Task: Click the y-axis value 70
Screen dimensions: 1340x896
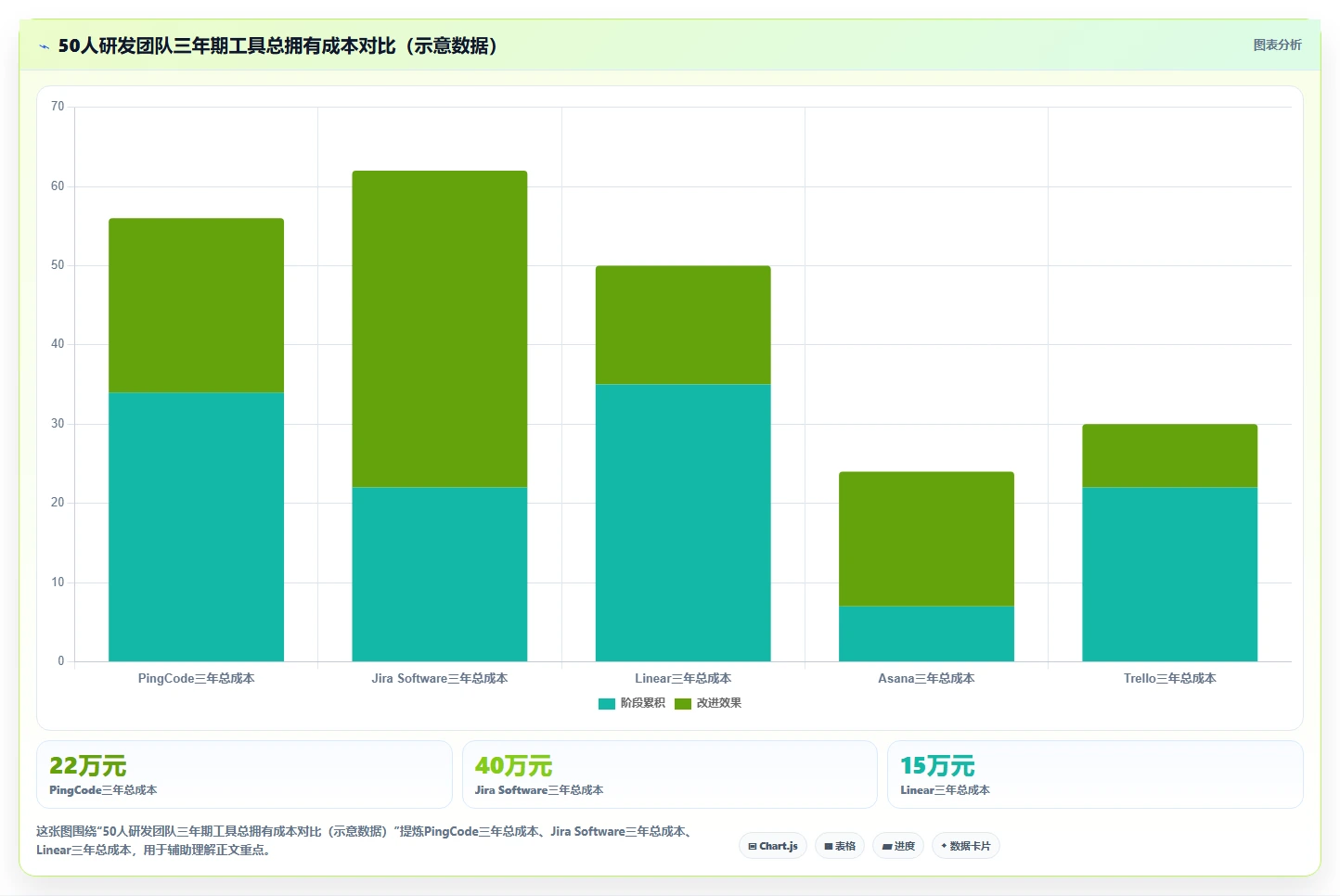Action: coord(58,107)
